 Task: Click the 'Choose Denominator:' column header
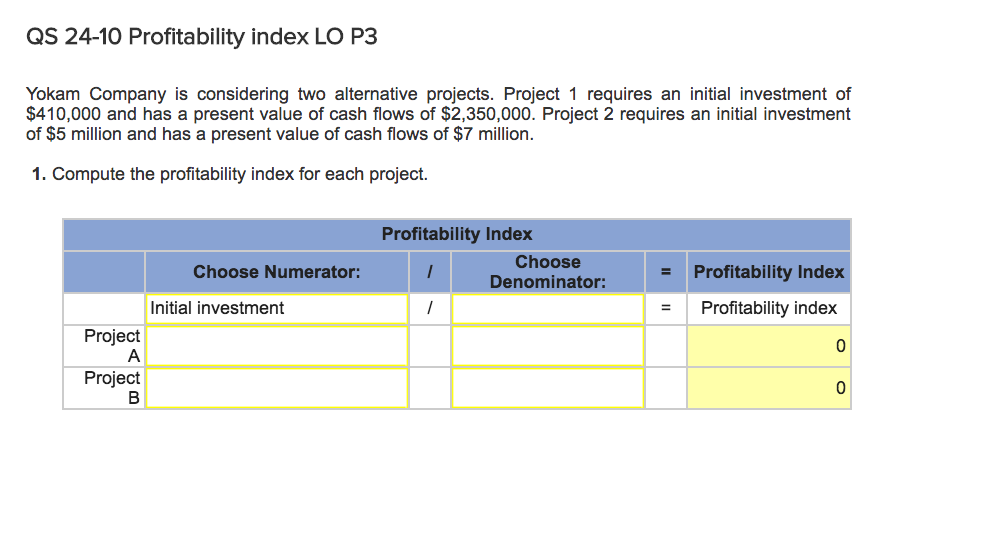pos(547,272)
